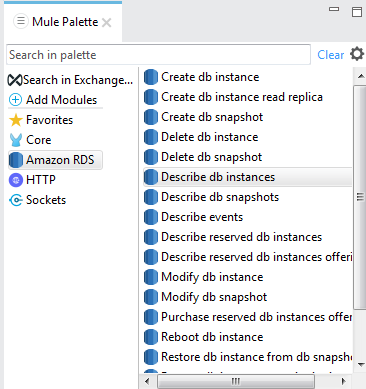The height and width of the screenshot is (389, 366).
Task: Click icon beside Purchase reserved db instances offering
Action: [x=151, y=317]
